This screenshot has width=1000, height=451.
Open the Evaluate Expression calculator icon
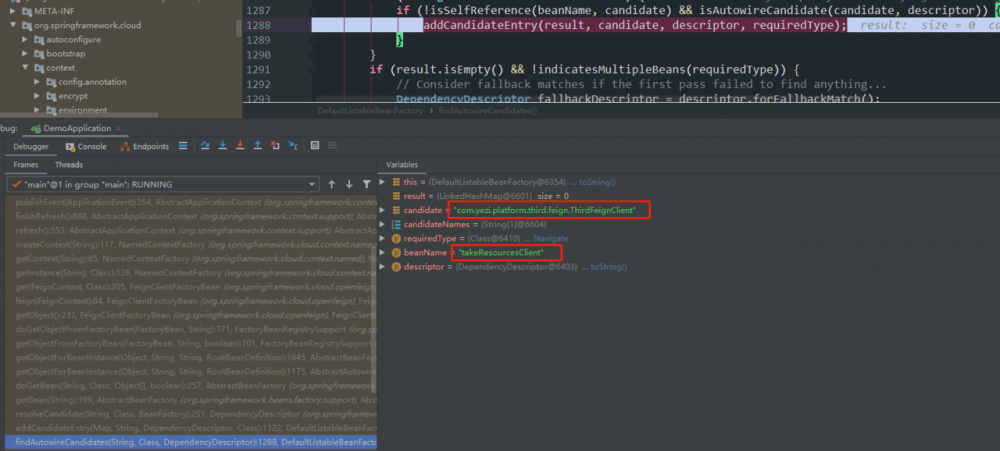[x=315, y=145]
